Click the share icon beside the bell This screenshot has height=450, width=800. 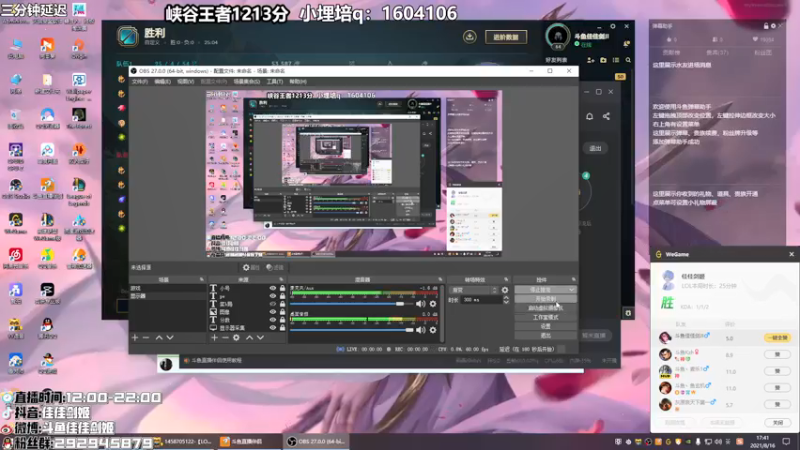point(606,116)
